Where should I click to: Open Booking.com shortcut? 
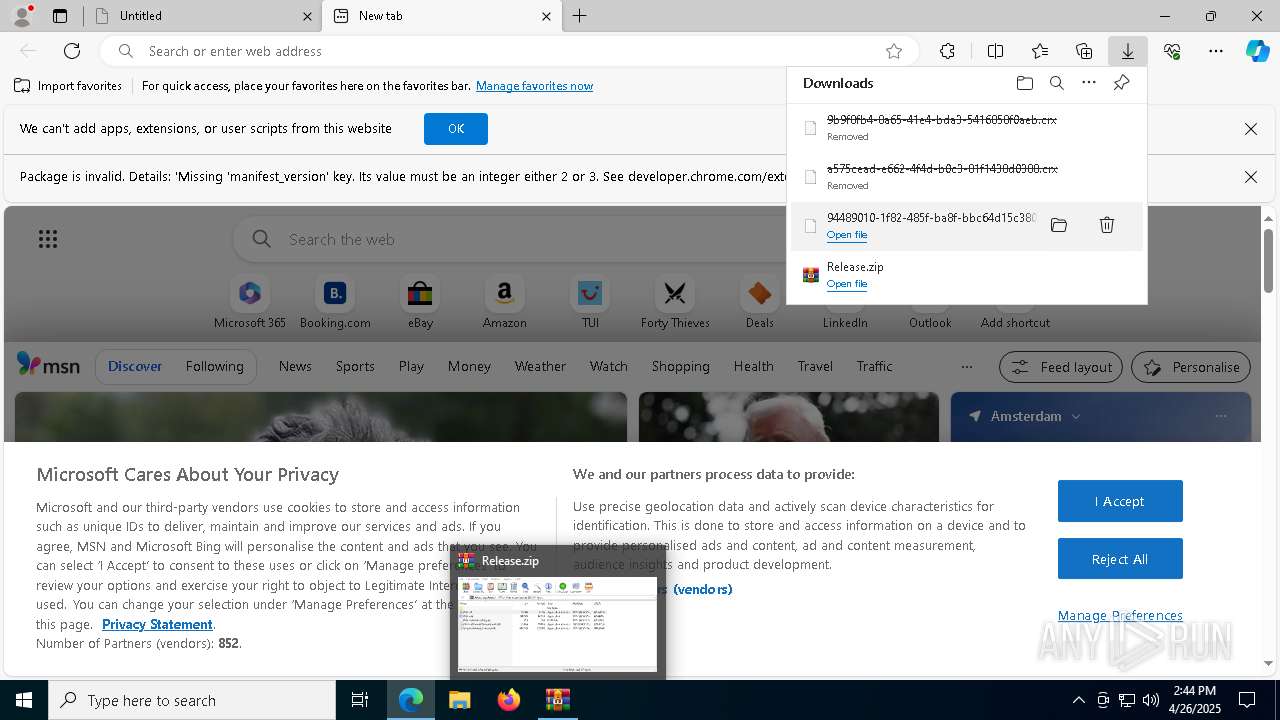(335, 303)
